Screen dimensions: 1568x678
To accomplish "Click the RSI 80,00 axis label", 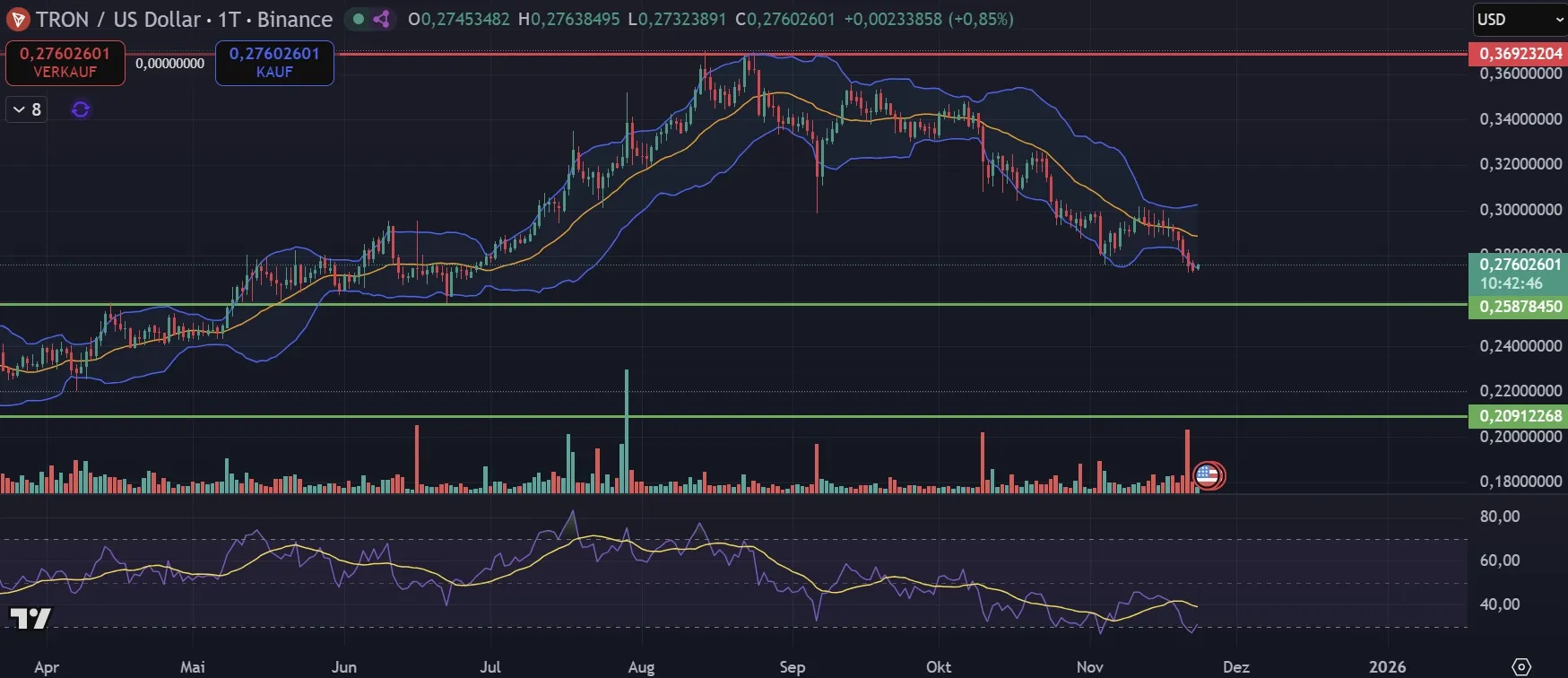I will pyautogui.click(x=1500, y=517).
